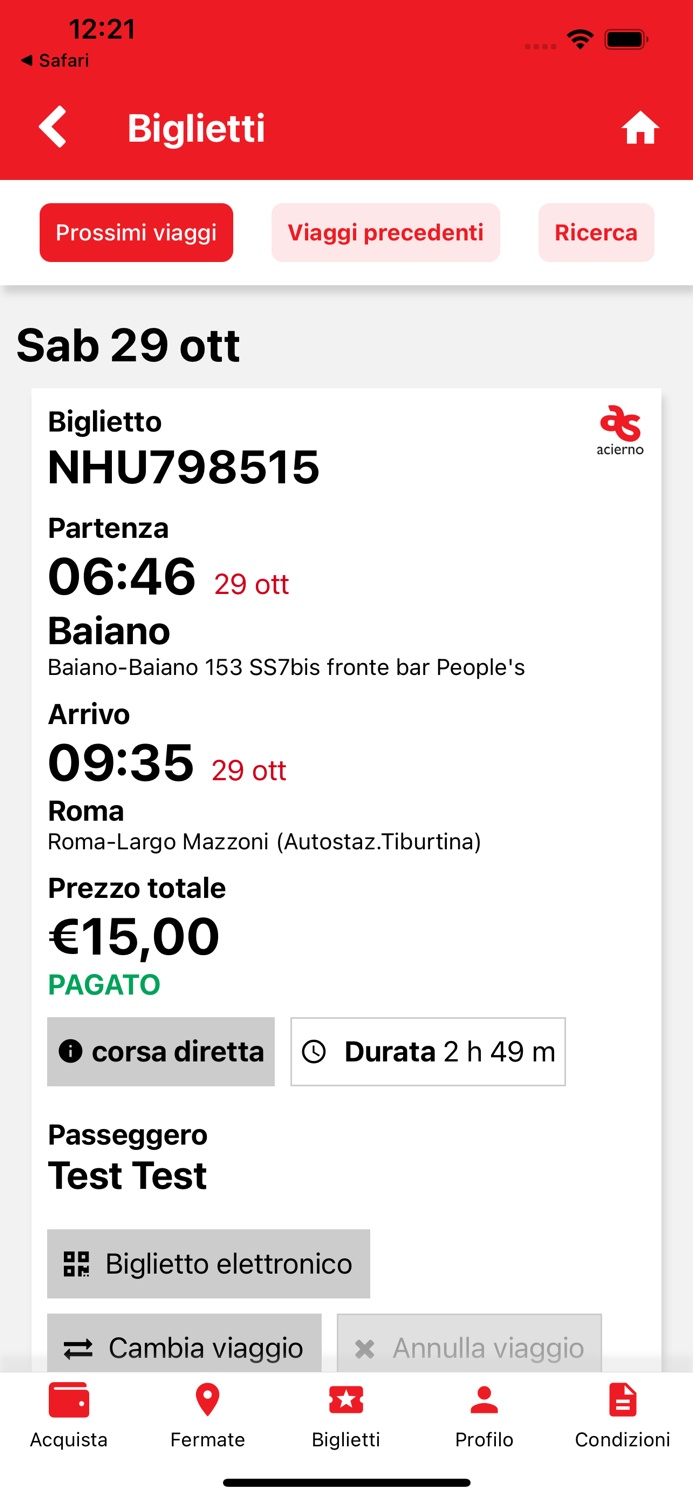
Task: Tap the clock icon beside Durata
Action: [314, 1051]
